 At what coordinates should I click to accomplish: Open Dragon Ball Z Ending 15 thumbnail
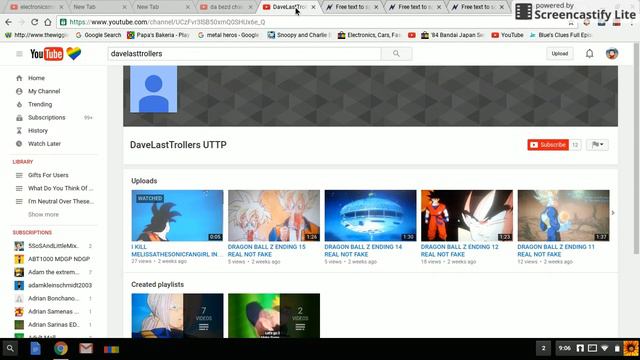(x=274, y=216)
